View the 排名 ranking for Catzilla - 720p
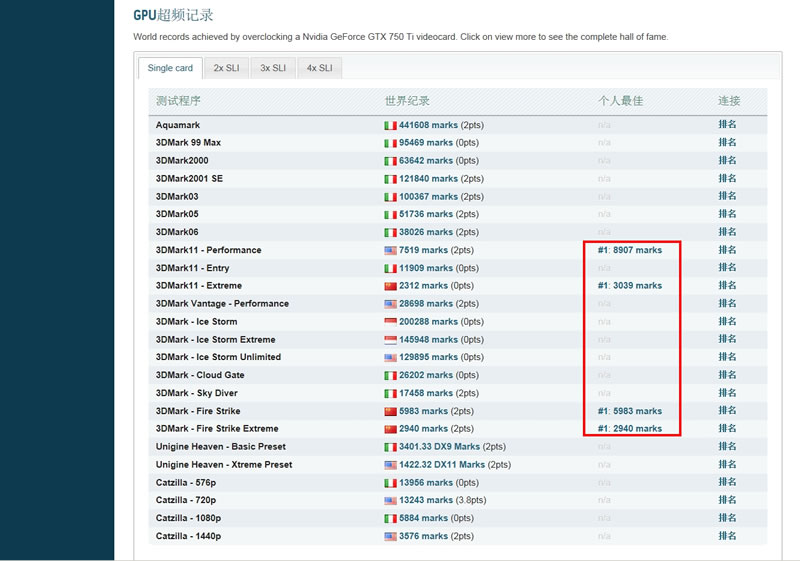 pyautogui.click(x=727, y=501)
